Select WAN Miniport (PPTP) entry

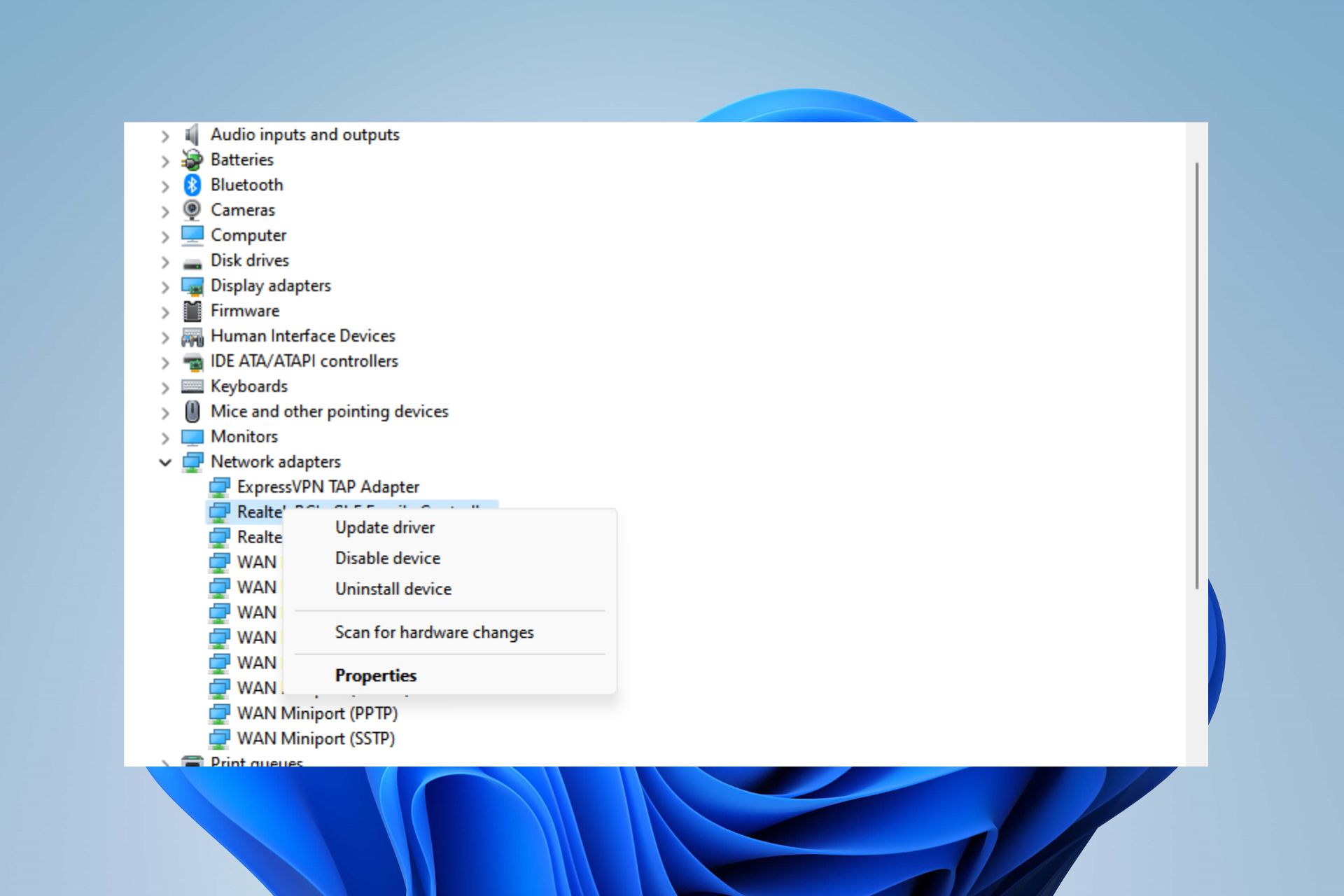click(317, 713)
